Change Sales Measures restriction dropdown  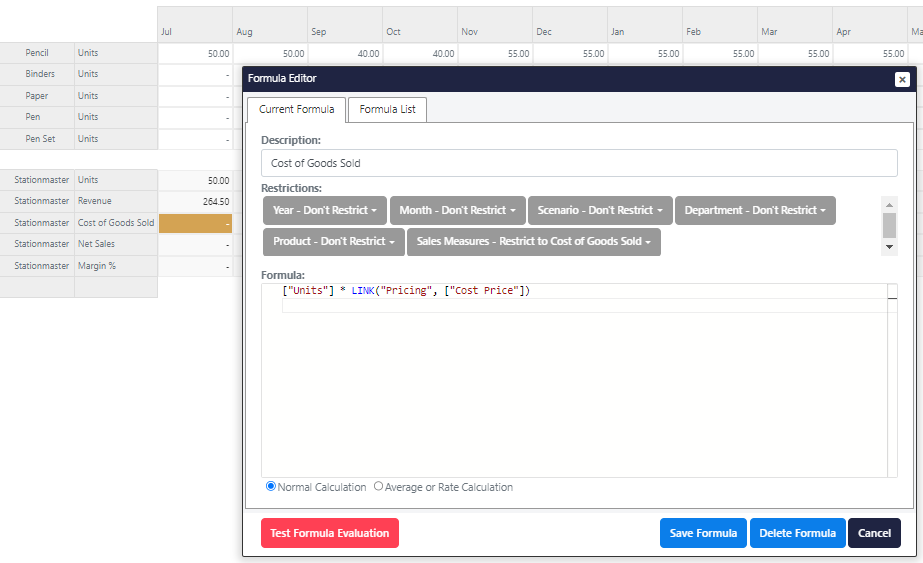[x=533, y=242]
